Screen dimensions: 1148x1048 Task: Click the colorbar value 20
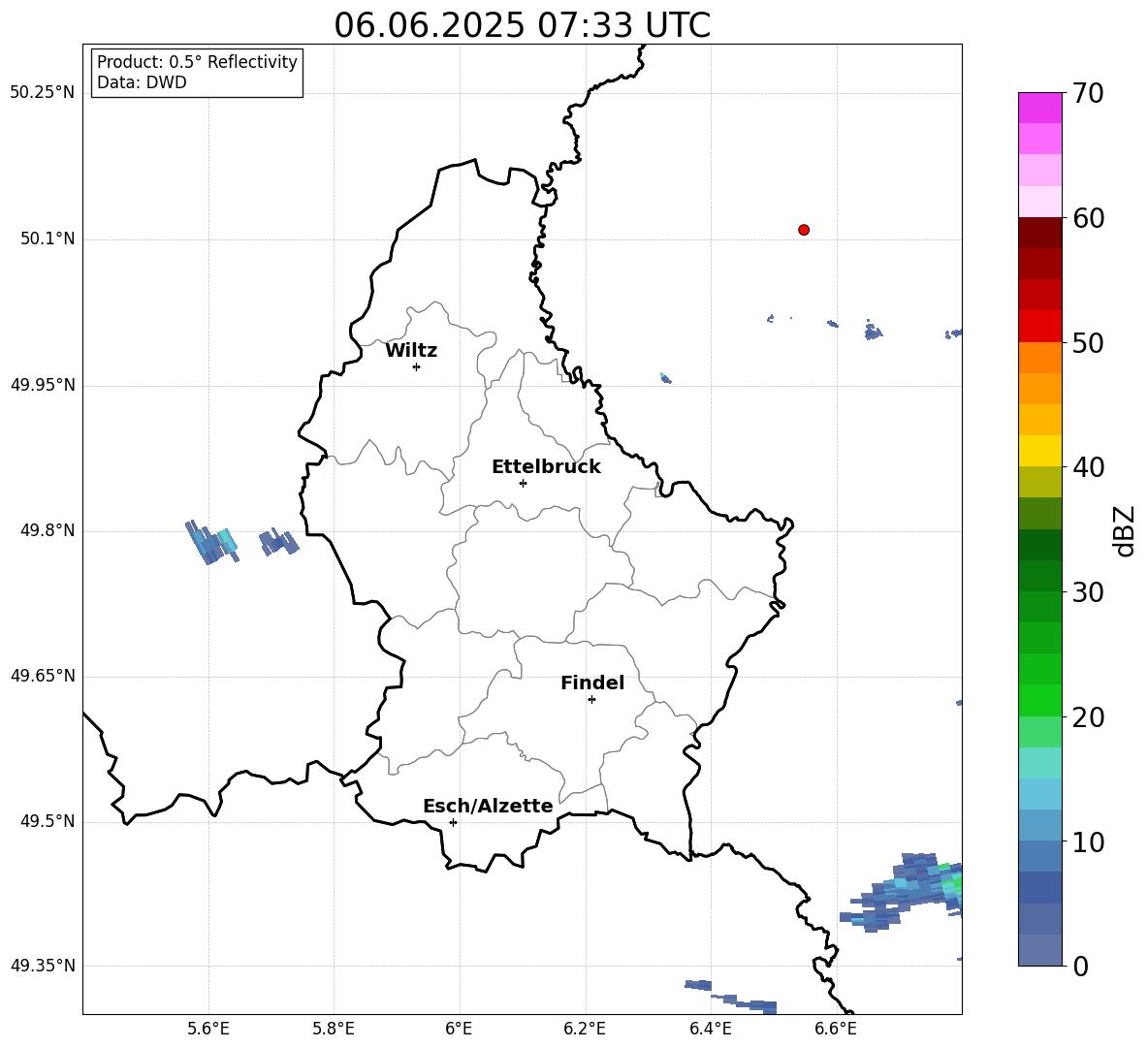[x=1088, y=717]
